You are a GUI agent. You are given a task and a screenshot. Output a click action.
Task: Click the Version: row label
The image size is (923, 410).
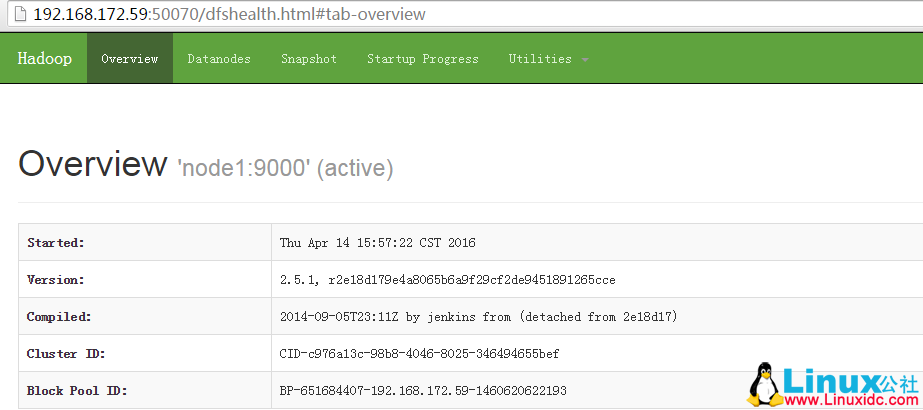pos(56,280)
